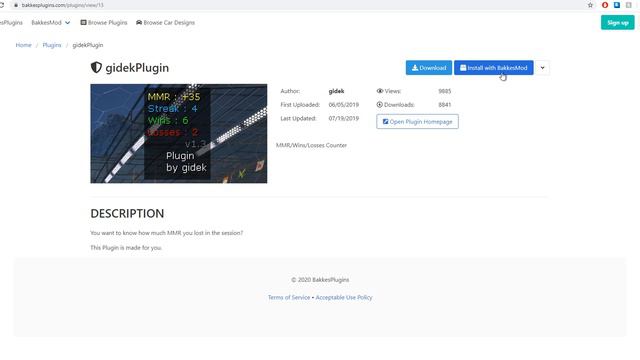Click the Downloads circle icon
This screenshot has height=360, width=640.
pyautogui.click(x=380, y=104)
